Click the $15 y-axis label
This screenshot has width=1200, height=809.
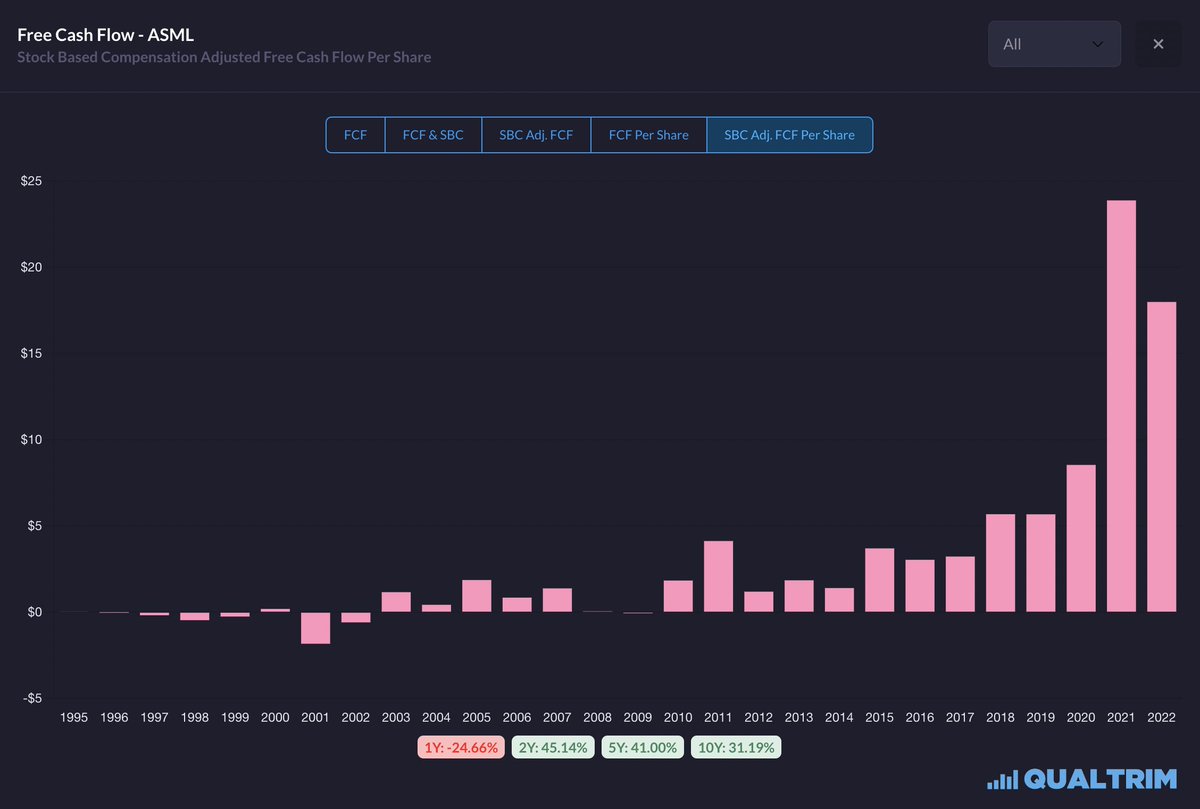pyautogui.click(x=31, y=353)
